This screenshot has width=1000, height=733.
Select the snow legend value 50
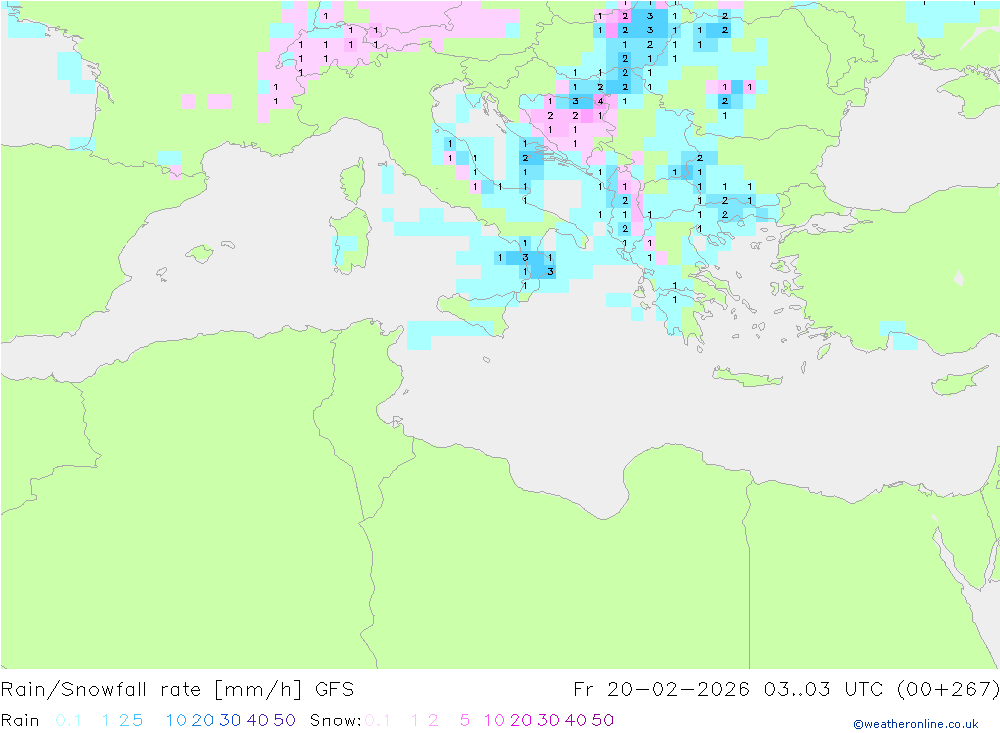pos(603,720)
